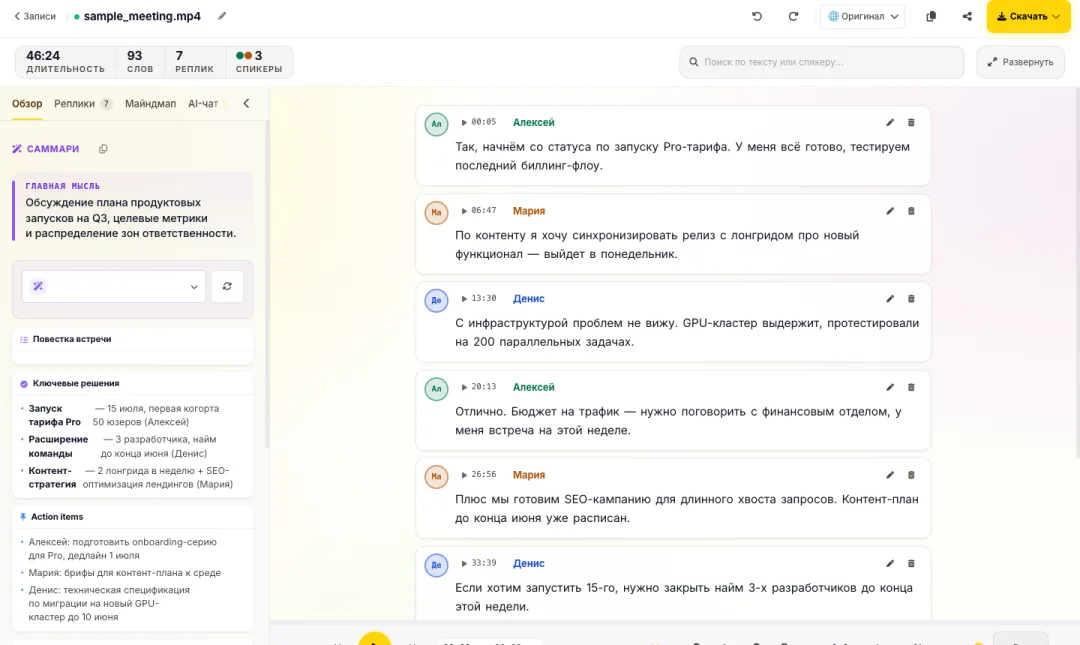This screenshot has height=645, width=1080.
Task: Collapse sidebar with chevron arrow
Action: (x=246, y=103)
